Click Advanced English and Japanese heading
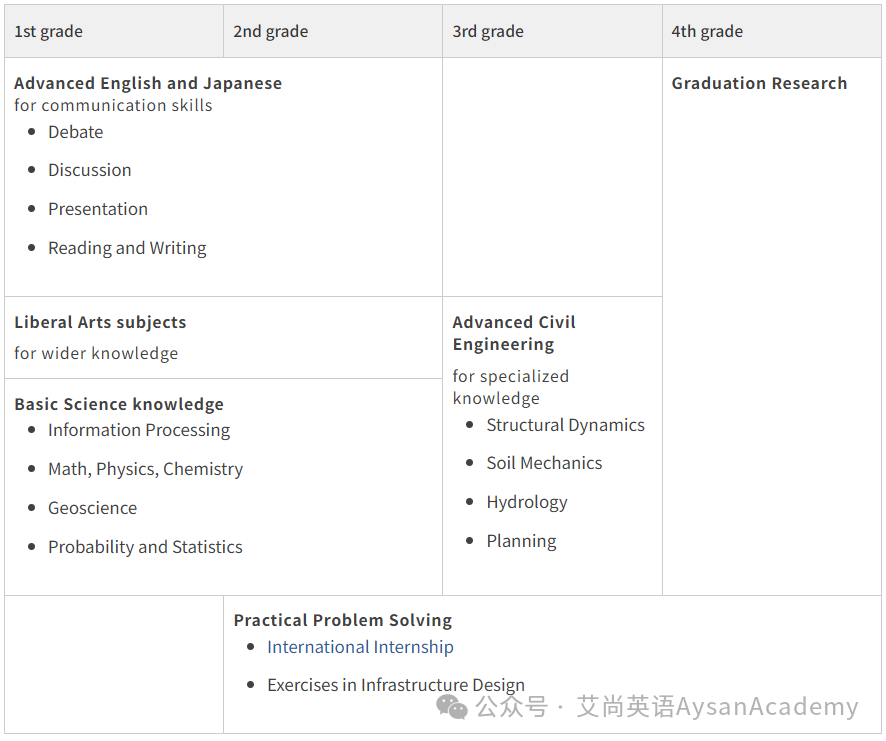The width and height of the screenshot is (886, 741). click(148, 83)
